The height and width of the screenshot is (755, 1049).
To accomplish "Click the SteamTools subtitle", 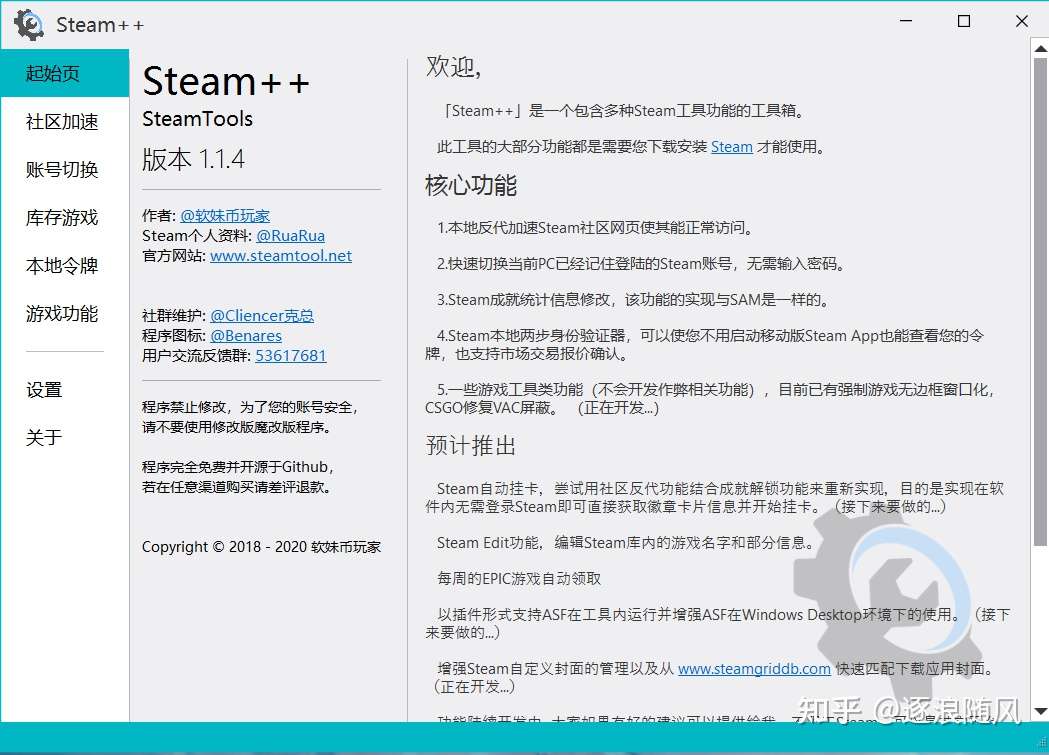I will (x=197, y=119).
